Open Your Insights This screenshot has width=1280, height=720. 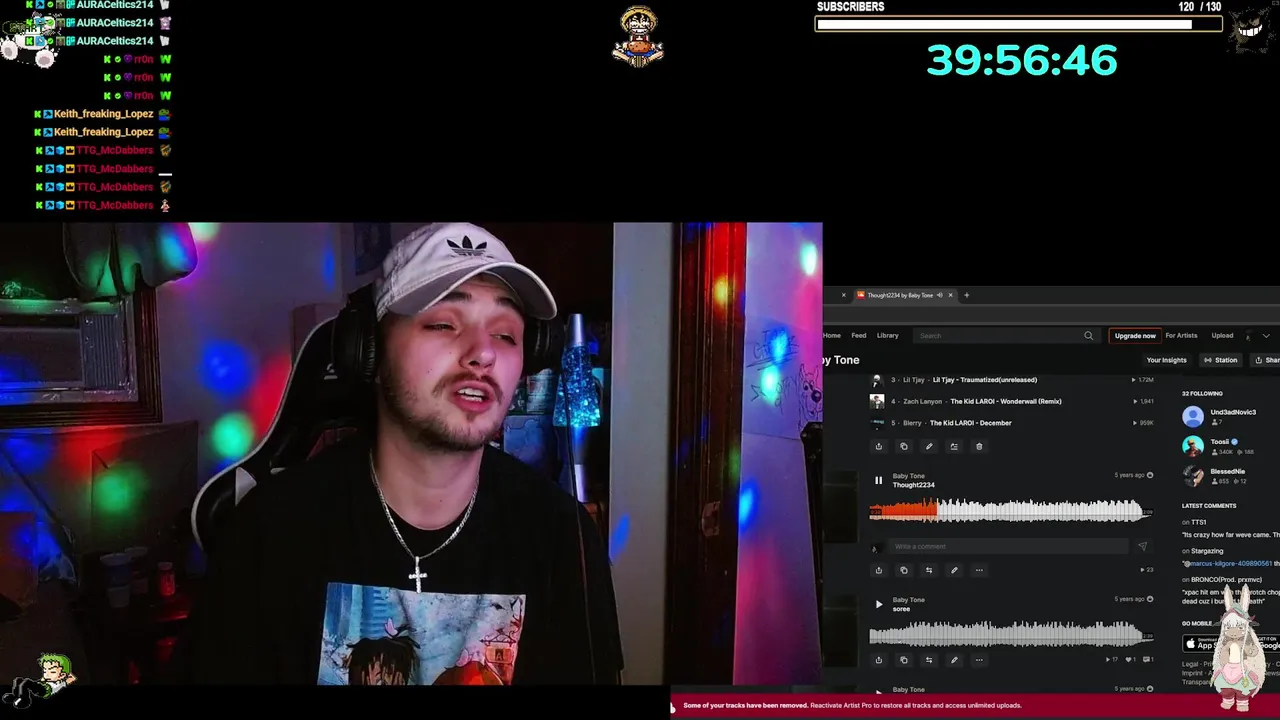(1166, 360)
